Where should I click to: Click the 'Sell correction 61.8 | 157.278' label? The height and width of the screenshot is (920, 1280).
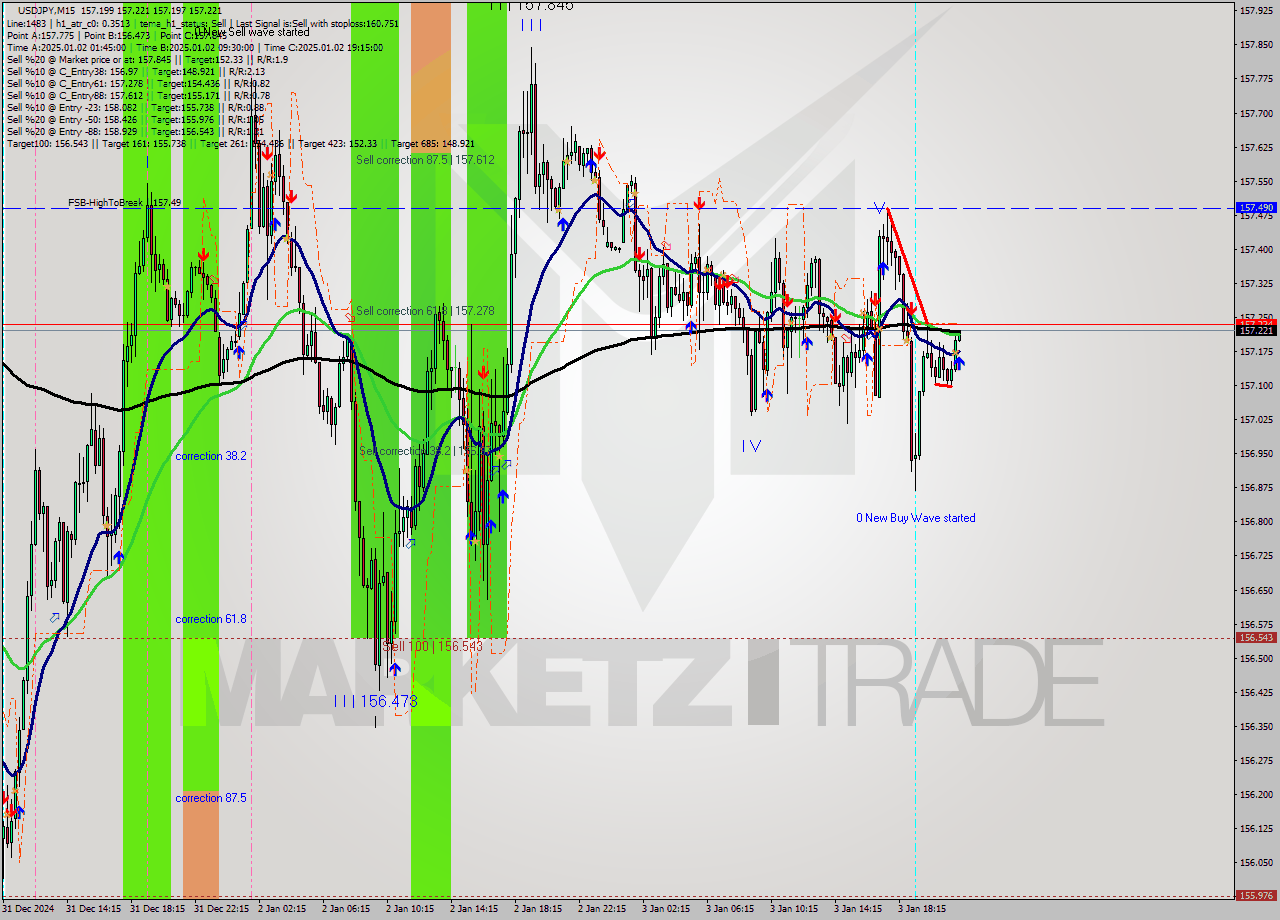425,311
